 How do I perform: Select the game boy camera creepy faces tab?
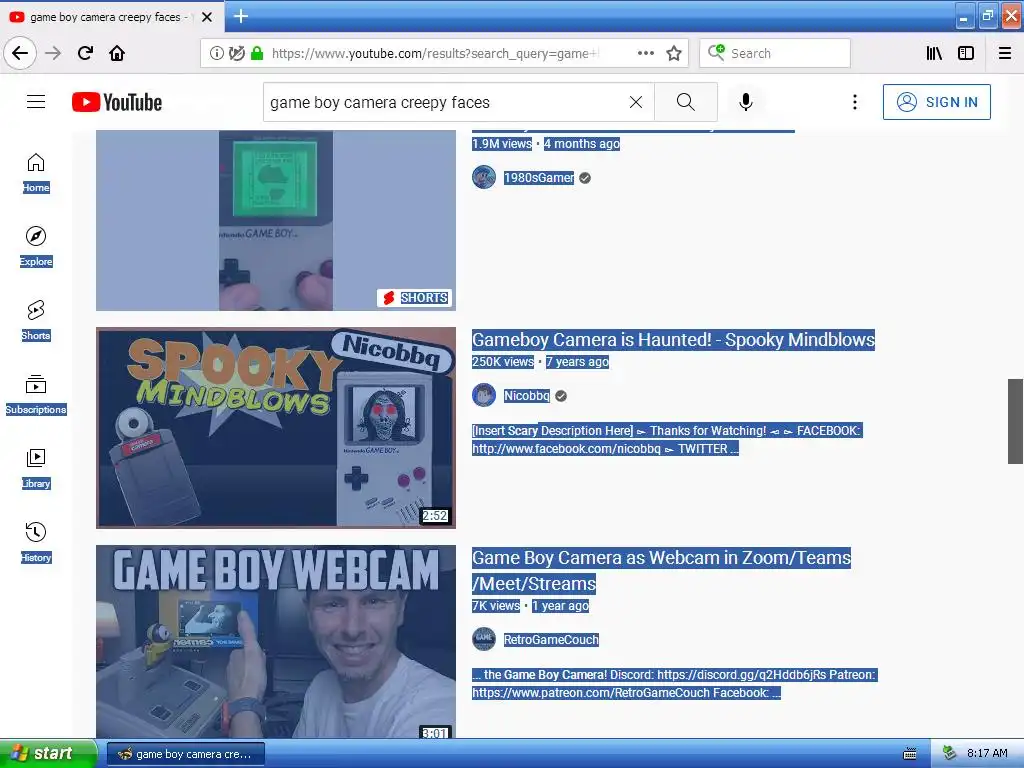(110, 17)
